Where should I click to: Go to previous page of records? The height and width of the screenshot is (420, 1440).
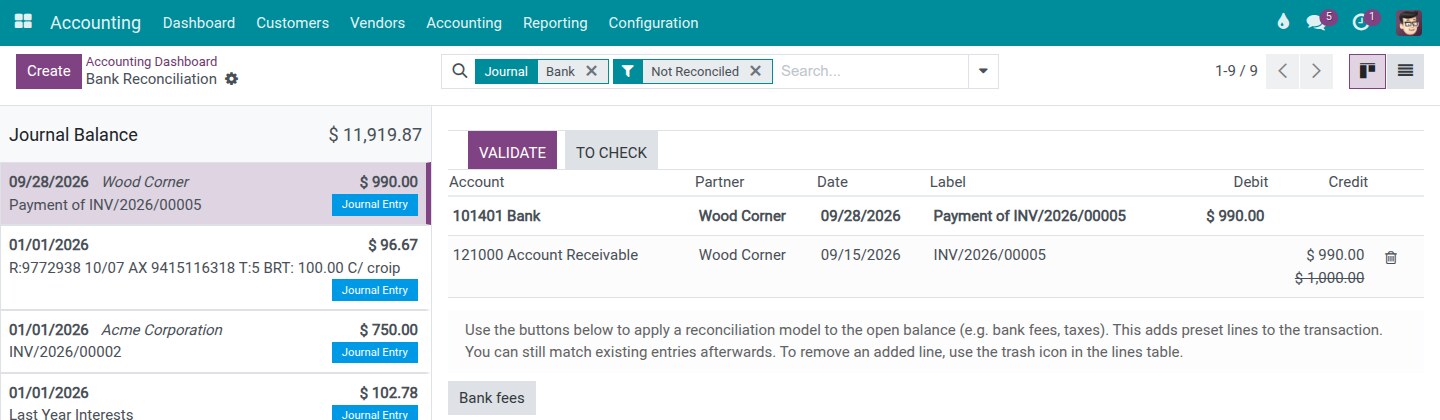1282,71
